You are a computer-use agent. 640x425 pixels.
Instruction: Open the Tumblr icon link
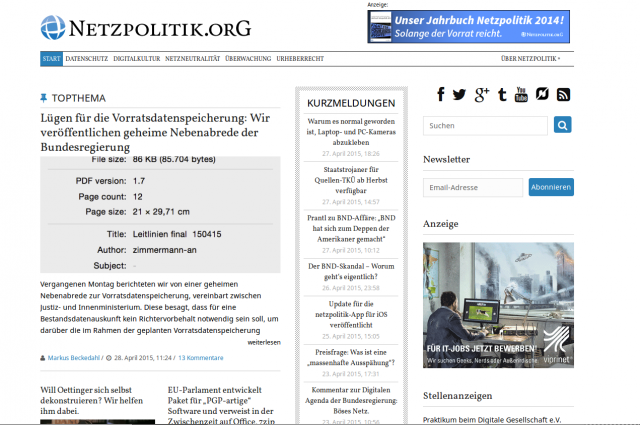[502, 95]
